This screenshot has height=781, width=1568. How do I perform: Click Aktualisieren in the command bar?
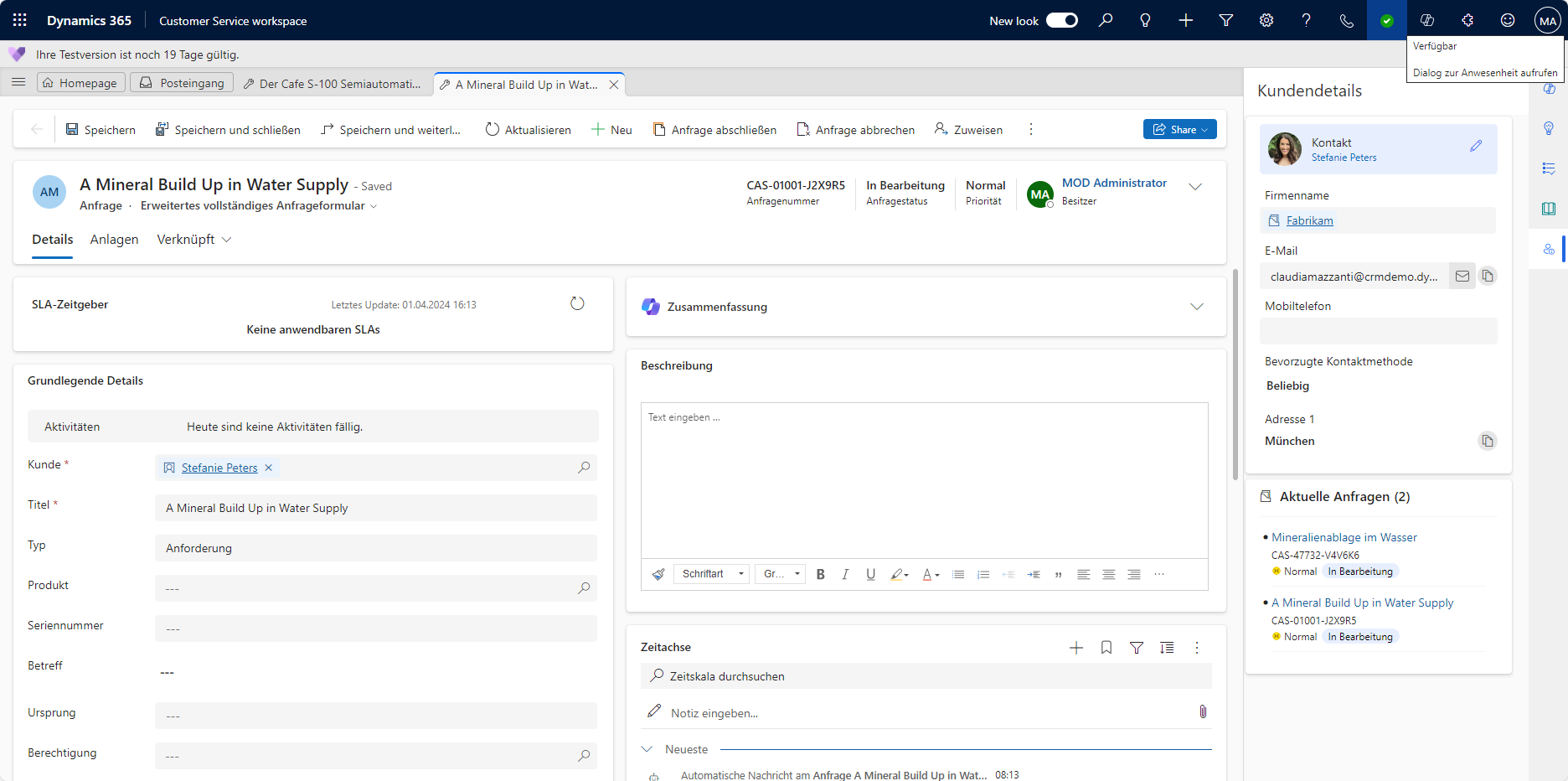529,130
